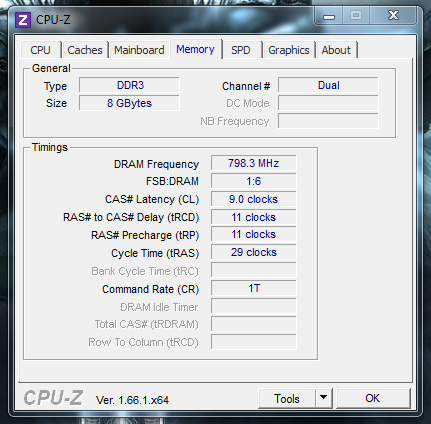This screenshot has width=431, height=424.
Task: Click the CPU-Z purple Z title bar icon
Action: (23, 20)
